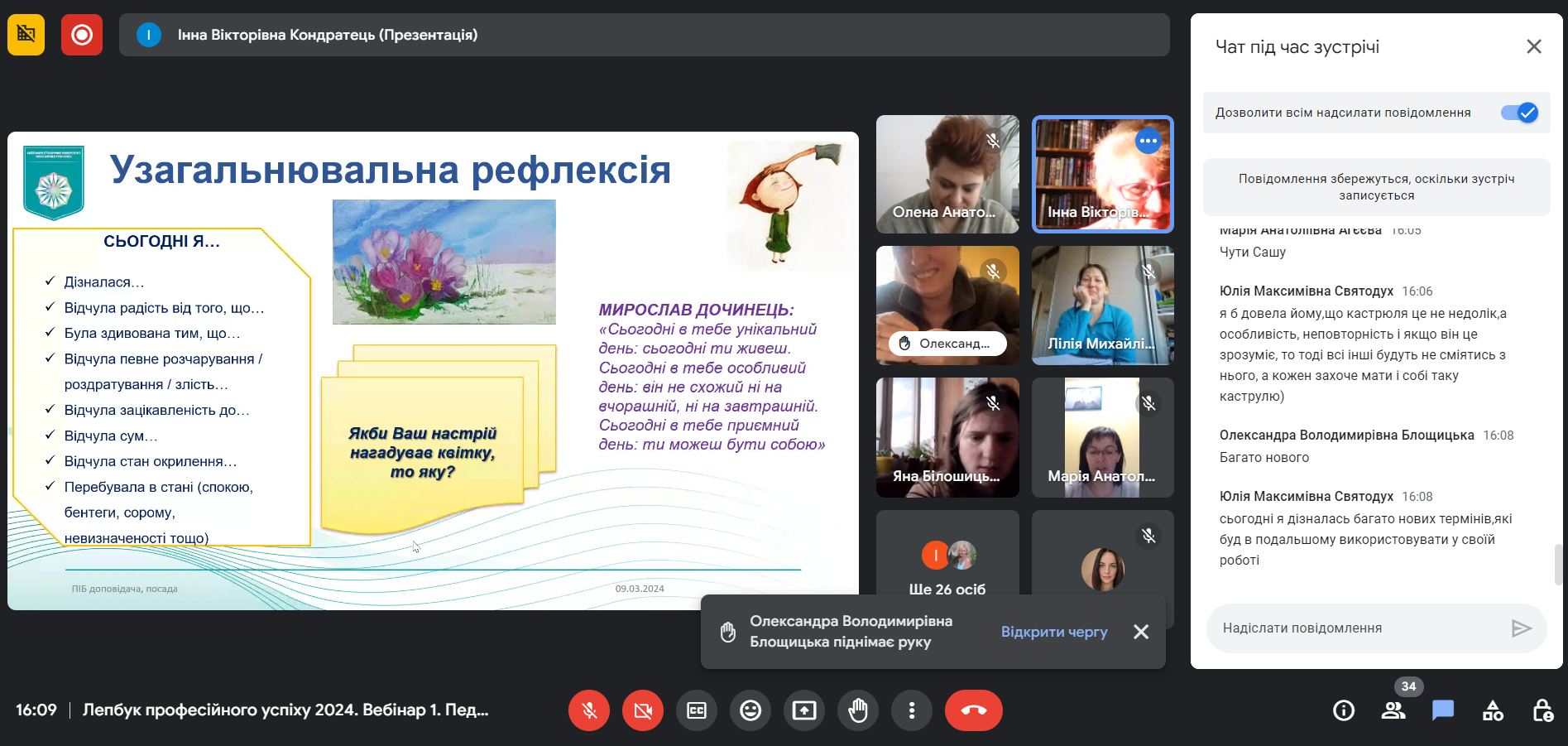Open the activities shapes icon
The width and height of the screenshot is (1568, 746).
click(x=1493, y=710)
